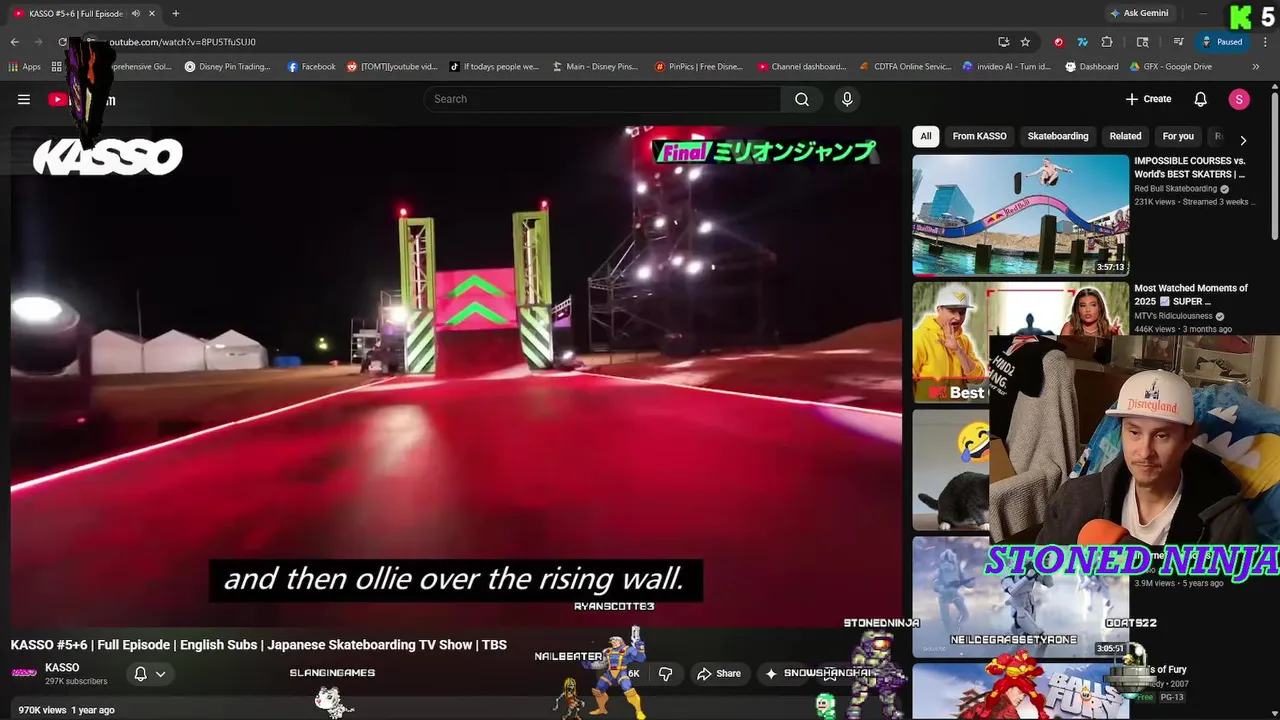Select the All filter chip
This screenshot has height=720, width=1280.
(926, 136)
